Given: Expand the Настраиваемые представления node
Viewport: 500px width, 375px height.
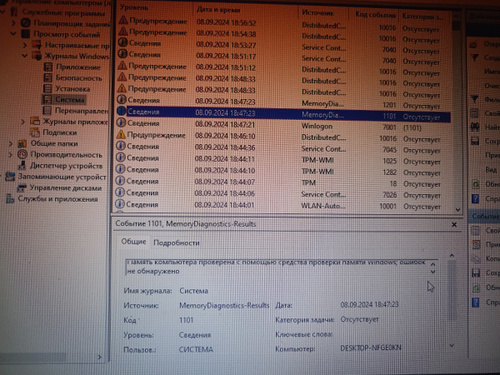Looking at the screenshot, I should pos(25,45).
